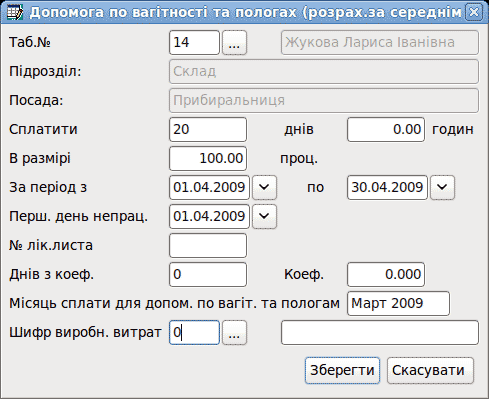This screenshot has width=489, height=399.
Task: Click the Скасувати button
Action: 430,370
